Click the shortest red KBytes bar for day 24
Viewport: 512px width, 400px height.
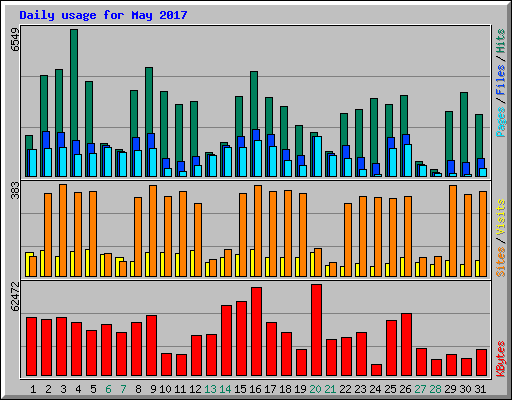click(376, 370)
